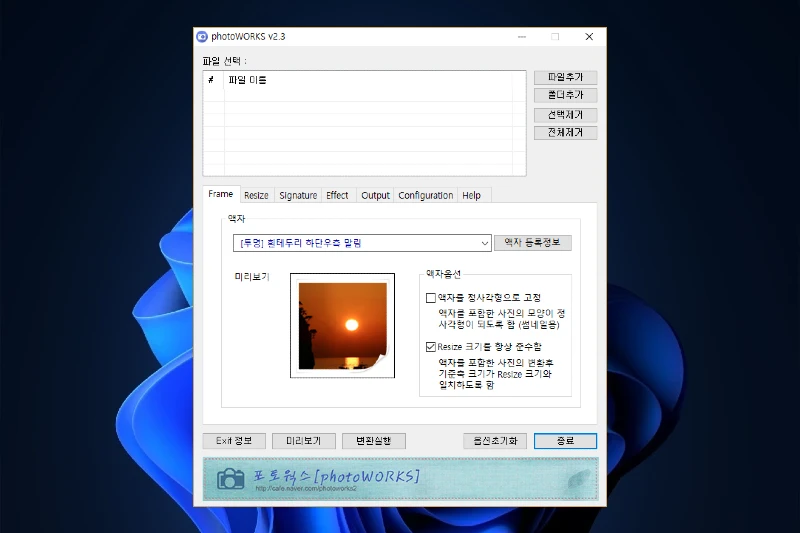Click the 폴더추가 button
800x533 pixels.
(x=565, y=96)
